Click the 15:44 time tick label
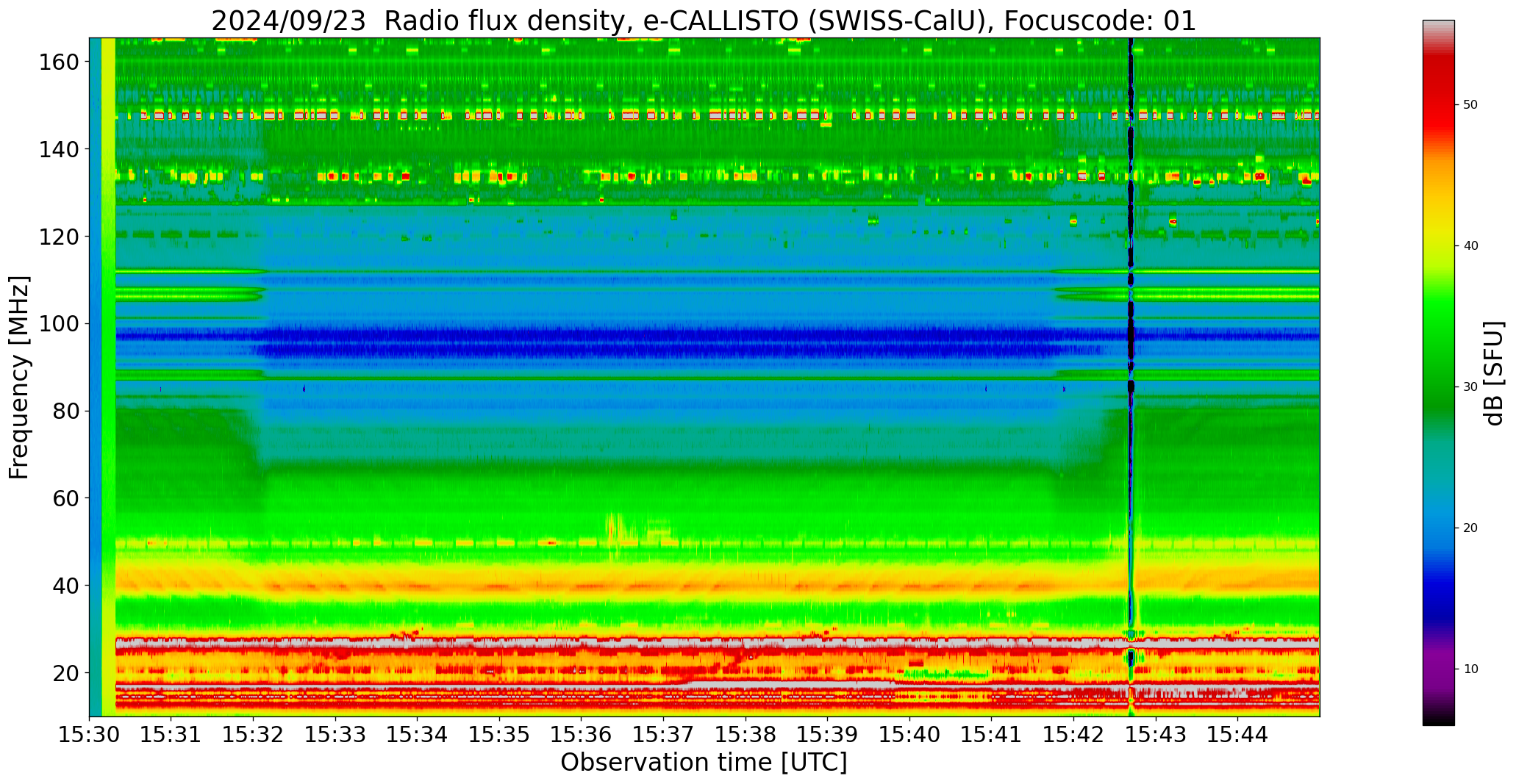1516x784 pixels. click(1237, 733)
